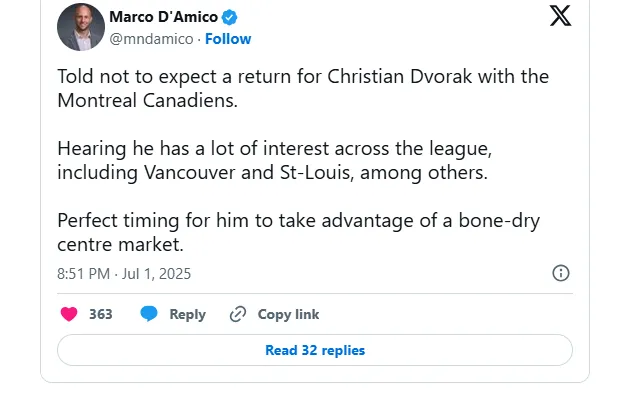Select the Reply text label
The width and height of the screenshot is (637, 393).
pyautogui.click(x=188, y=314)
